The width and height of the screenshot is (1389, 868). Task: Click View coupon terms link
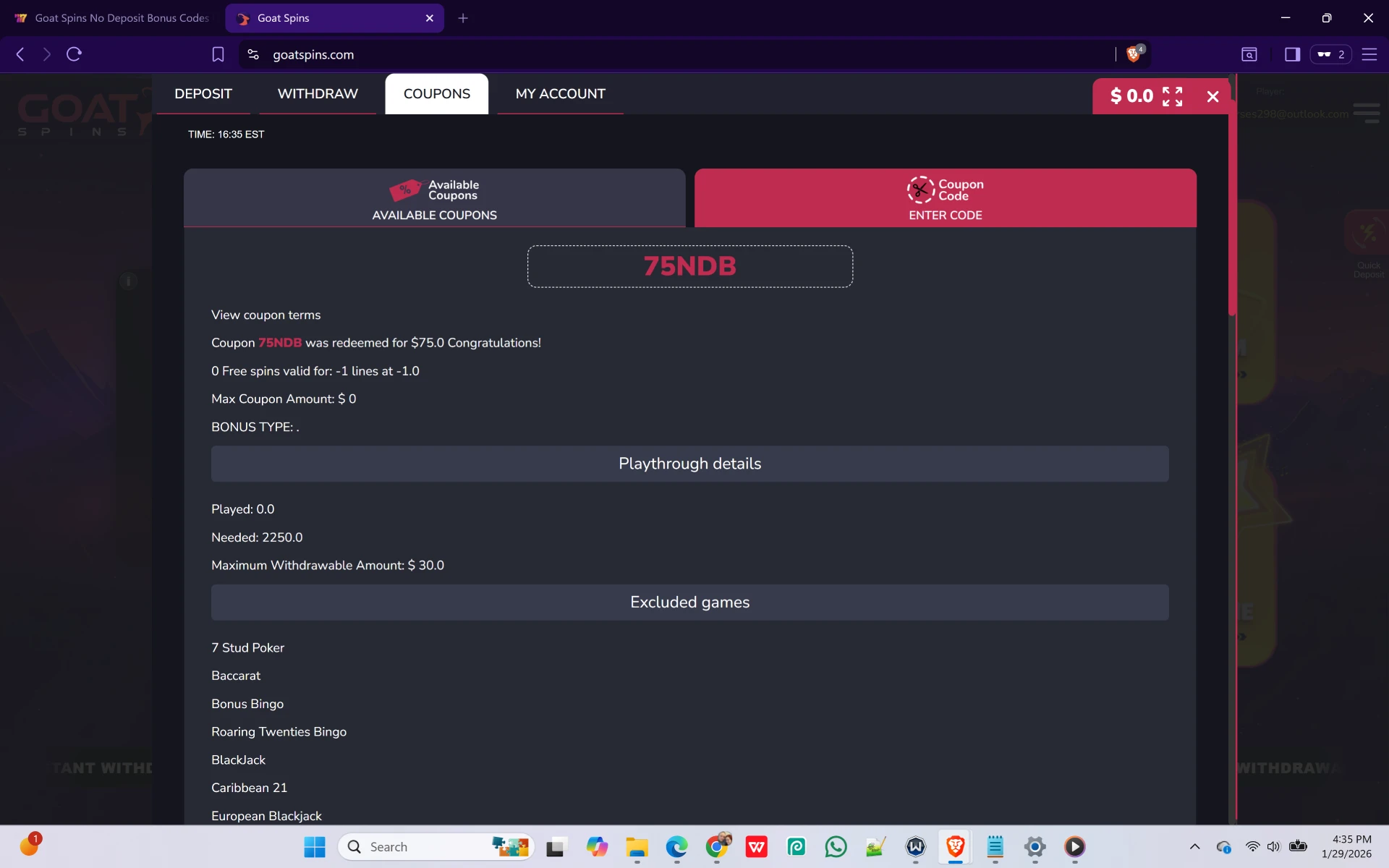[266, 315]
